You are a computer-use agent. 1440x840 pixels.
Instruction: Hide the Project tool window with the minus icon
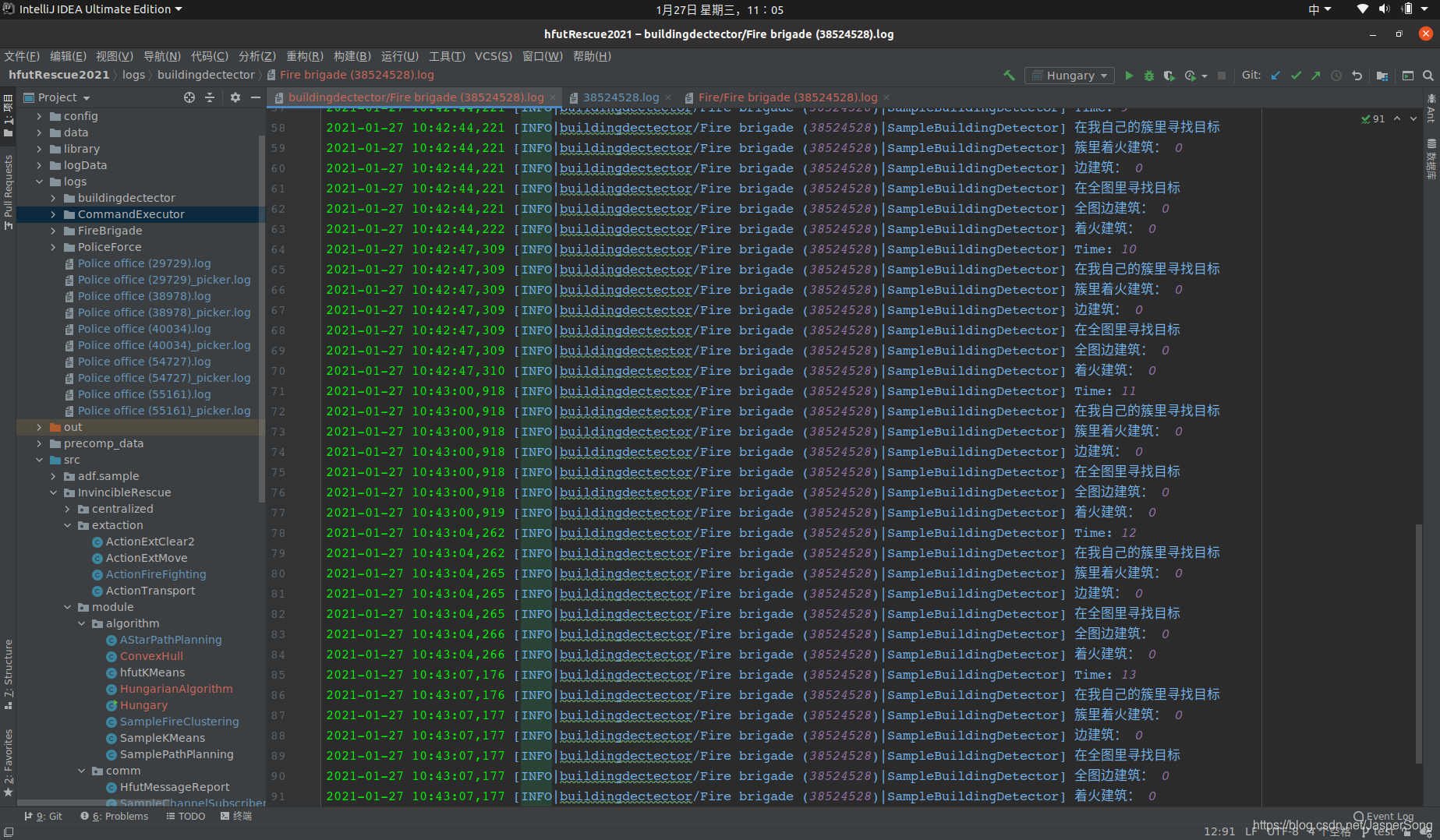[256, 97]
